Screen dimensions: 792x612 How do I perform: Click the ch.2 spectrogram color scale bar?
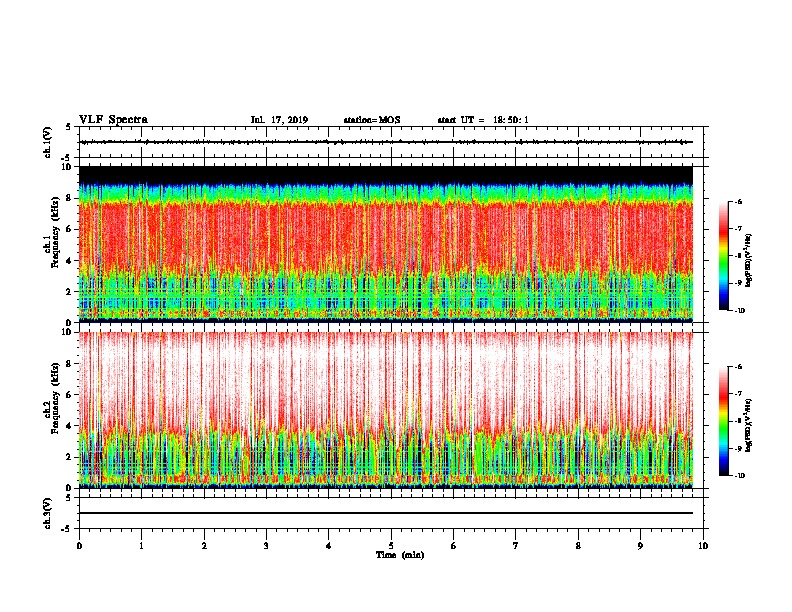pyautogui.click(x=723, y=421)
